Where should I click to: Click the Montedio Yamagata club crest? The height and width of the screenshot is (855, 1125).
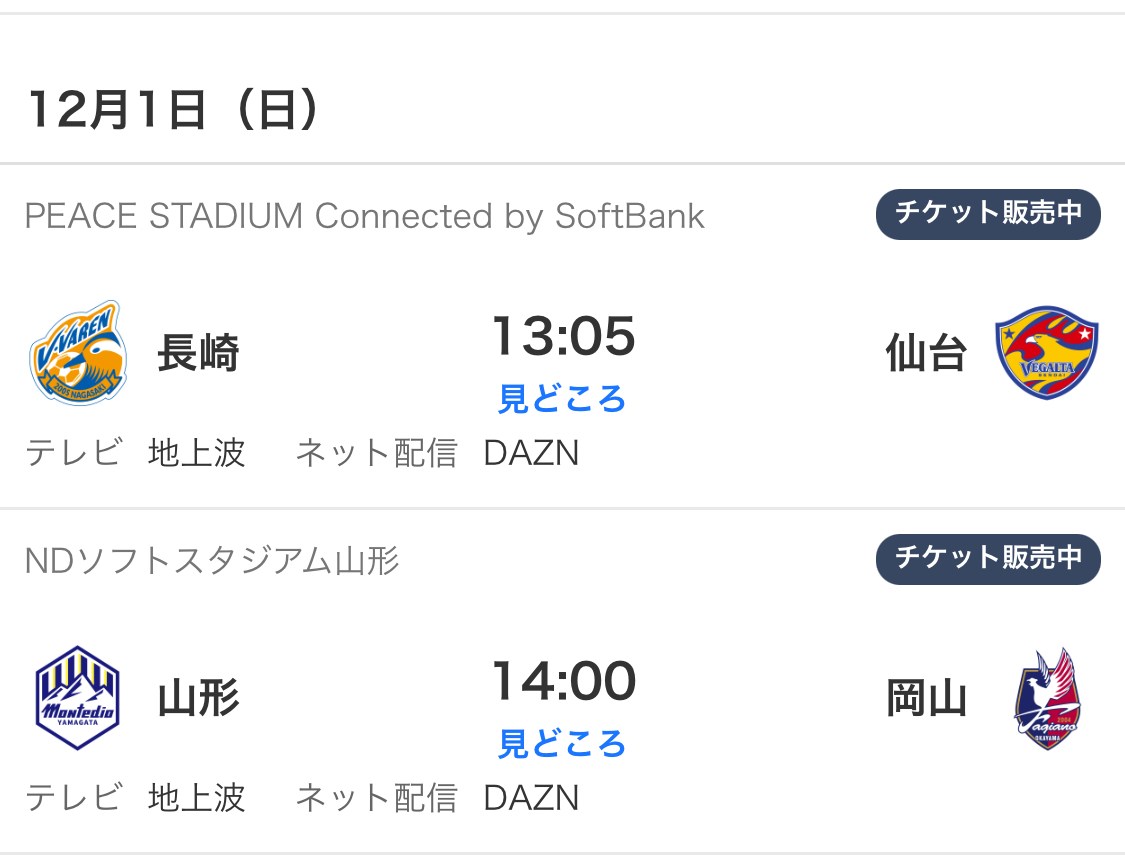pos(76,698)
